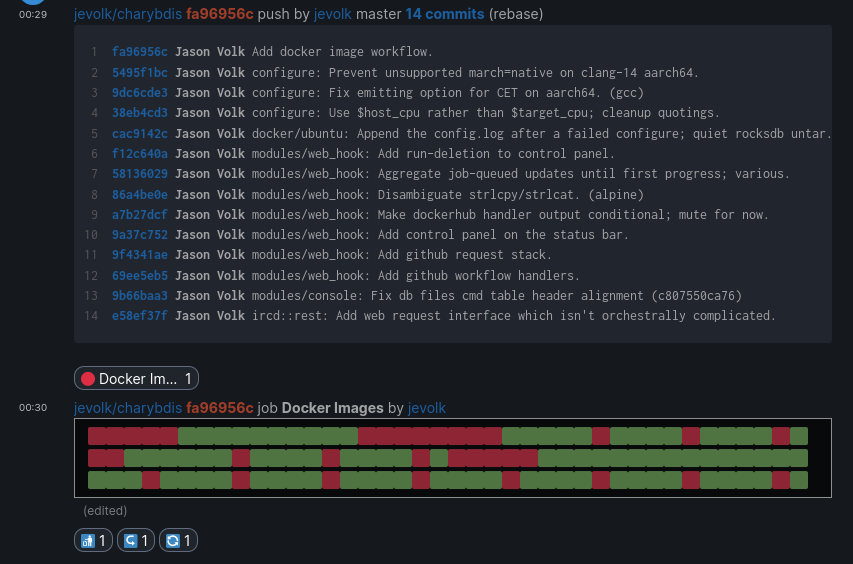
Task: Open commit 9dc6cde3 about CET option
Action: (x=140, y=92)
